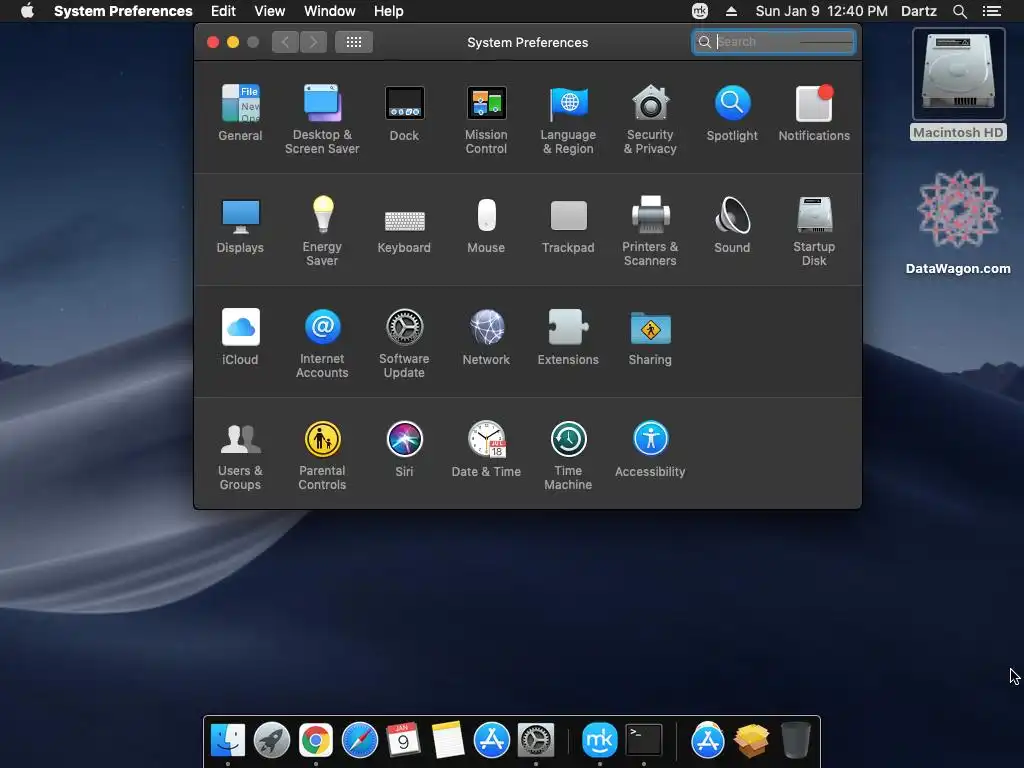The height and width of the screenshot is (768, 1024).
Task: Open Startup Disk preferences
Action: (814, 231)
